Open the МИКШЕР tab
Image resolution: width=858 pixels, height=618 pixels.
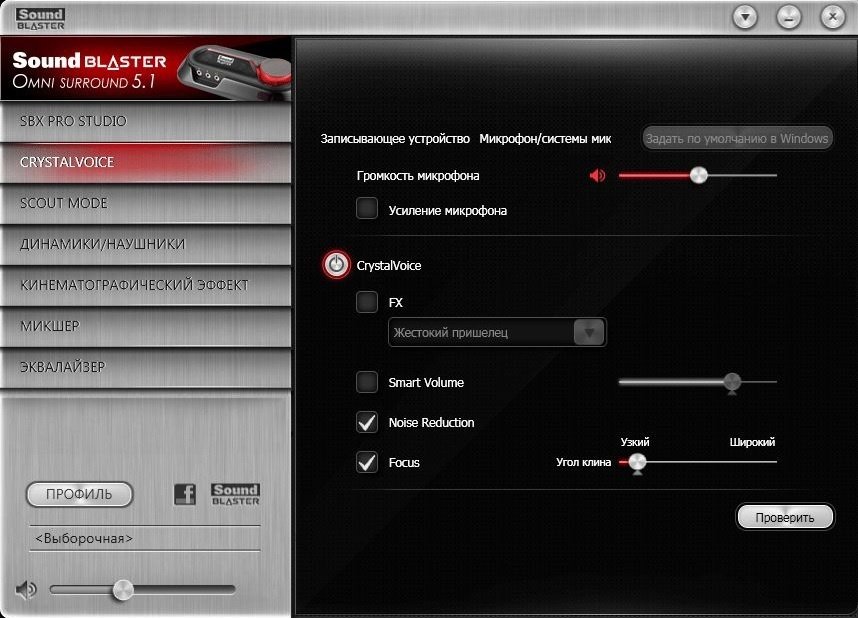coord(146,326)
